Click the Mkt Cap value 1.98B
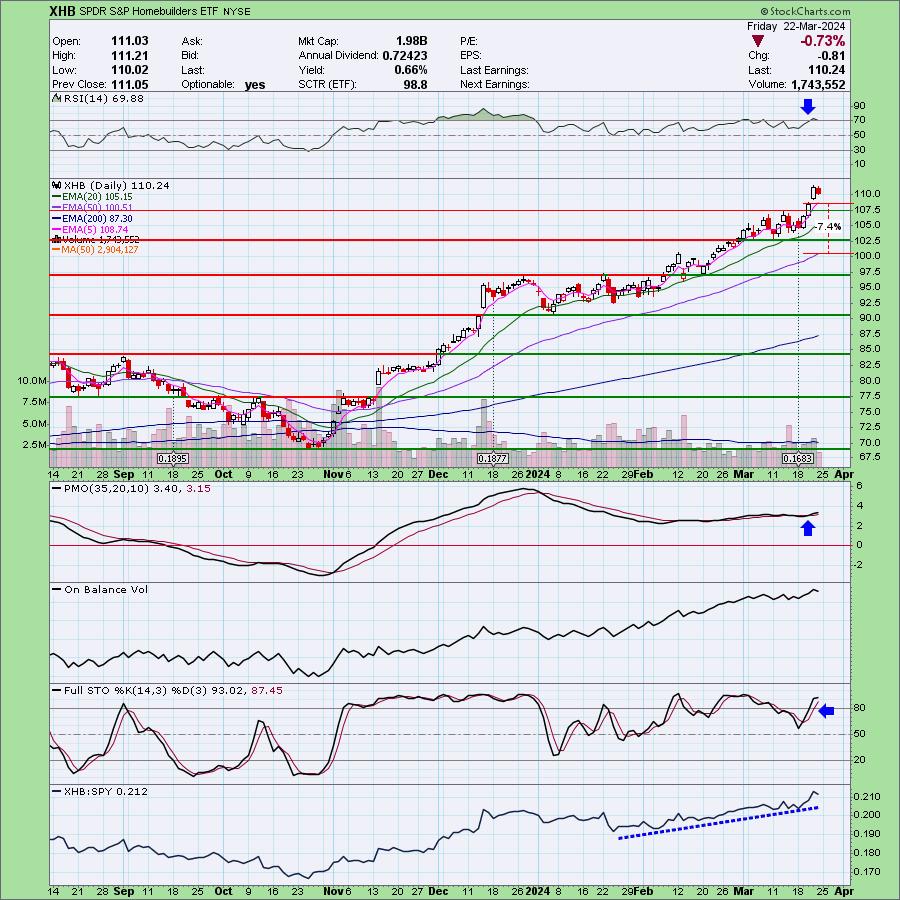The image size is (900, 900). coord(411,41)
